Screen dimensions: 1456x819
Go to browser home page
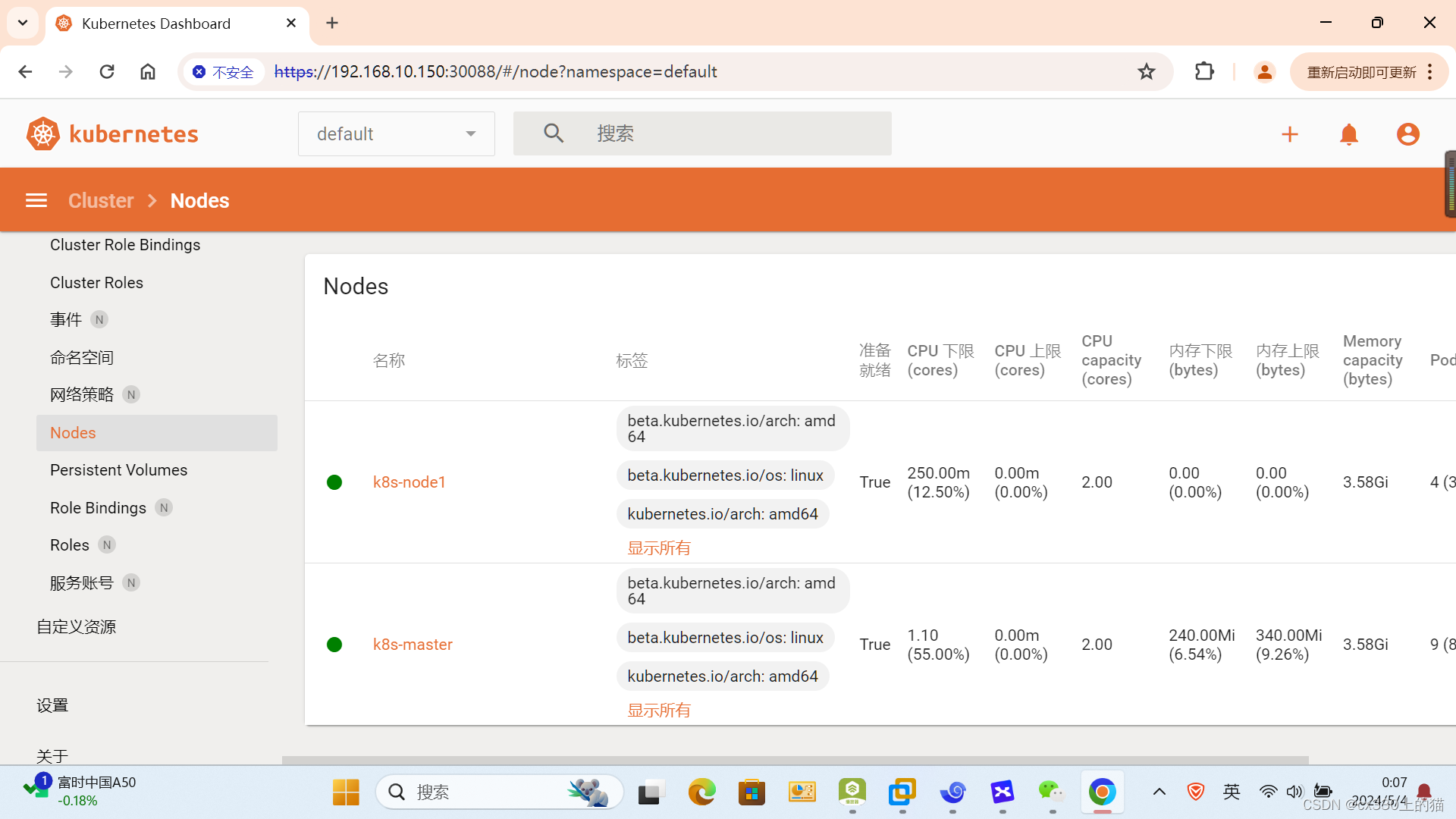148,72
